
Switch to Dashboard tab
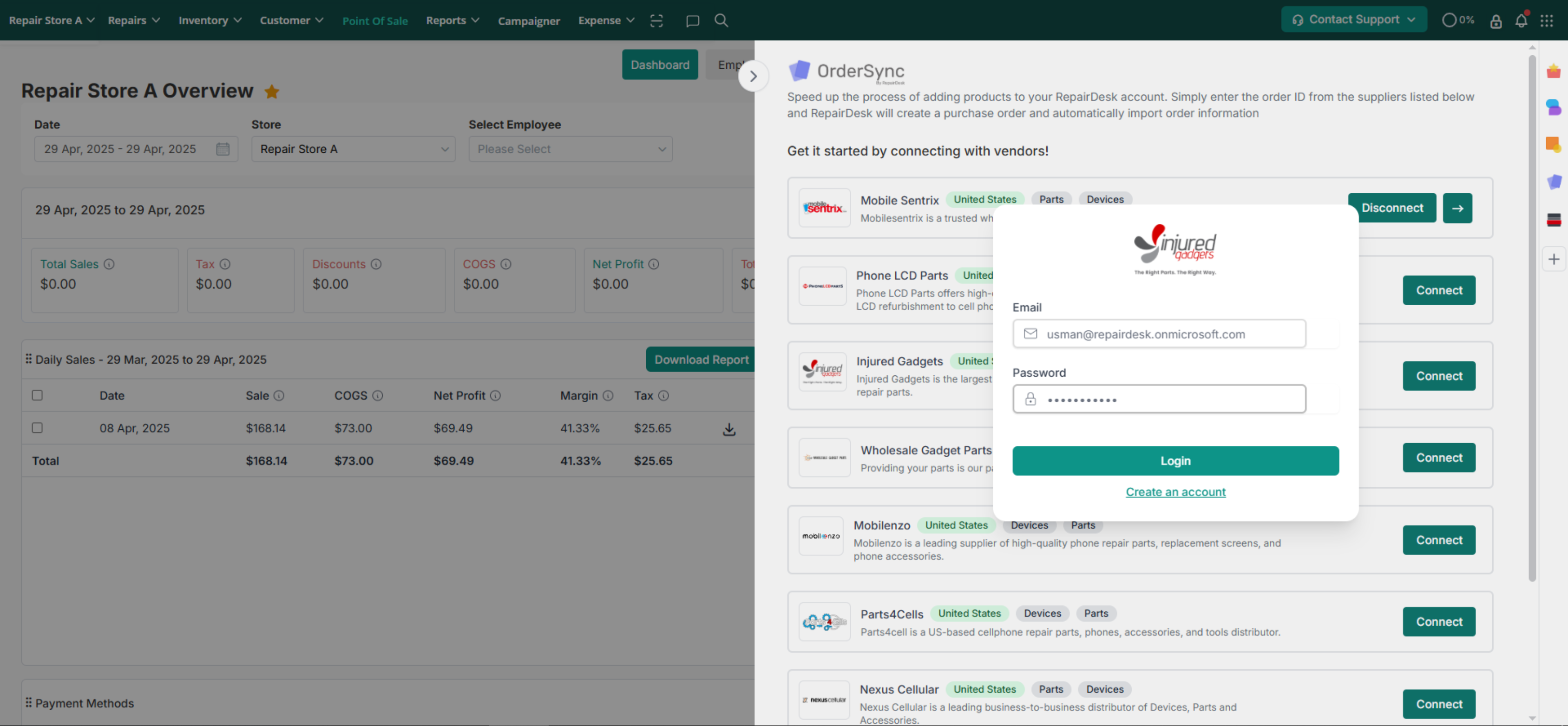pyautogui.click(x=660, y=65)
